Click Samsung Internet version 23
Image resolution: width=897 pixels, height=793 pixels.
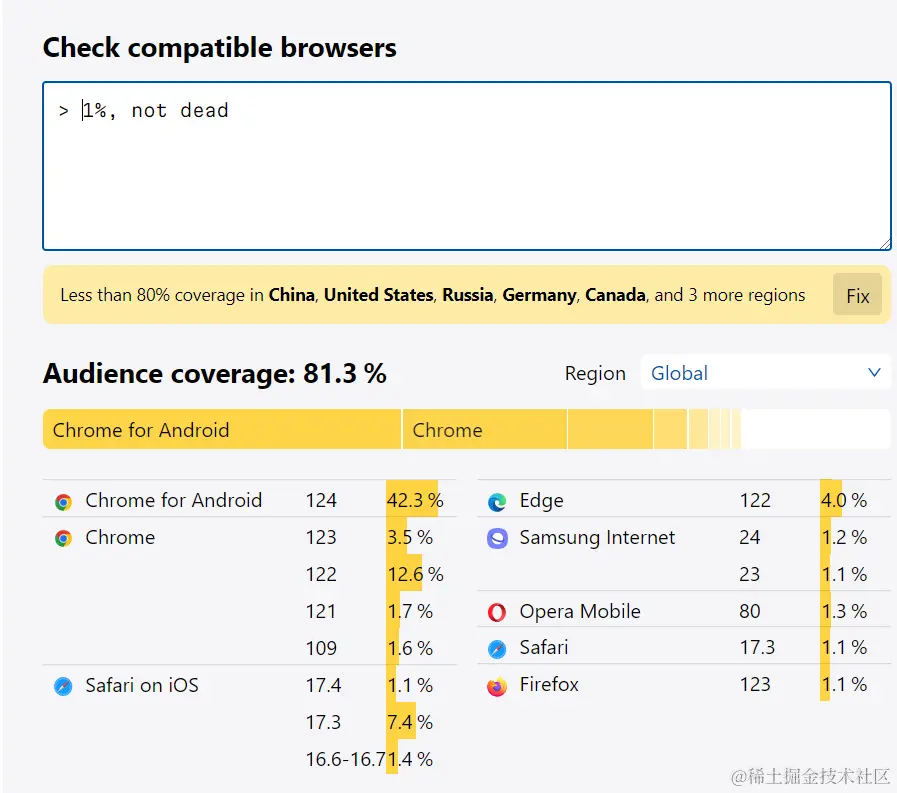point(749,574)
